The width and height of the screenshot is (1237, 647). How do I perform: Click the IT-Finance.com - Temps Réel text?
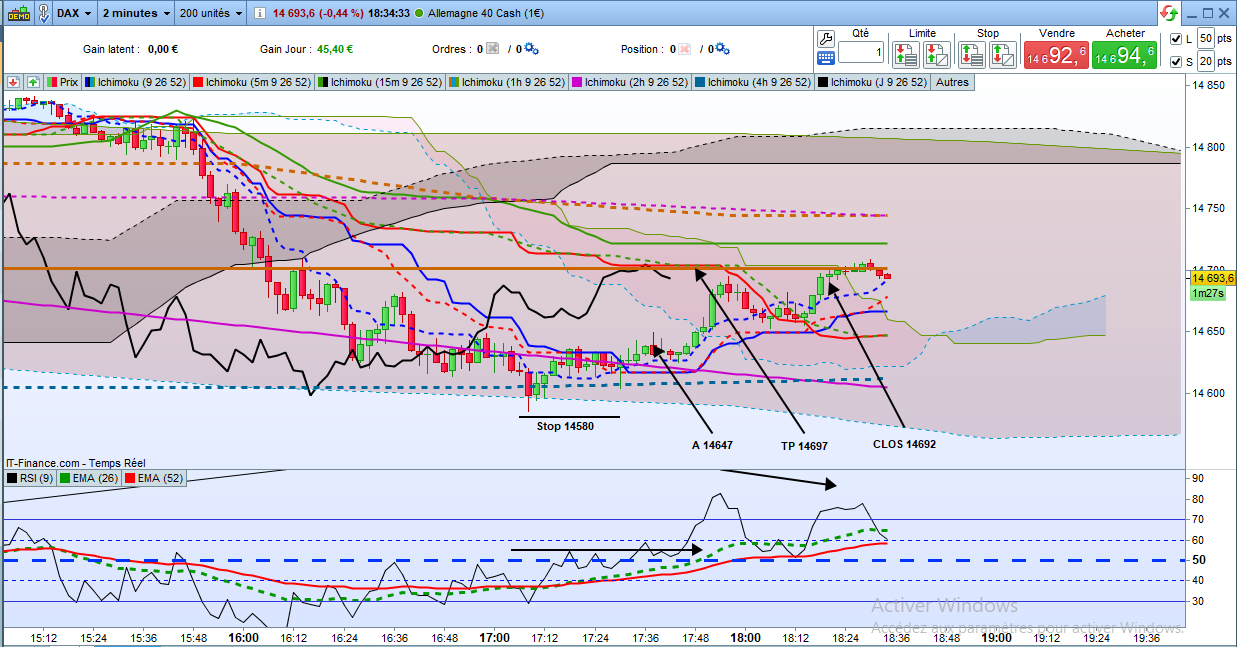pyautogui.click(x=75, y=463)
